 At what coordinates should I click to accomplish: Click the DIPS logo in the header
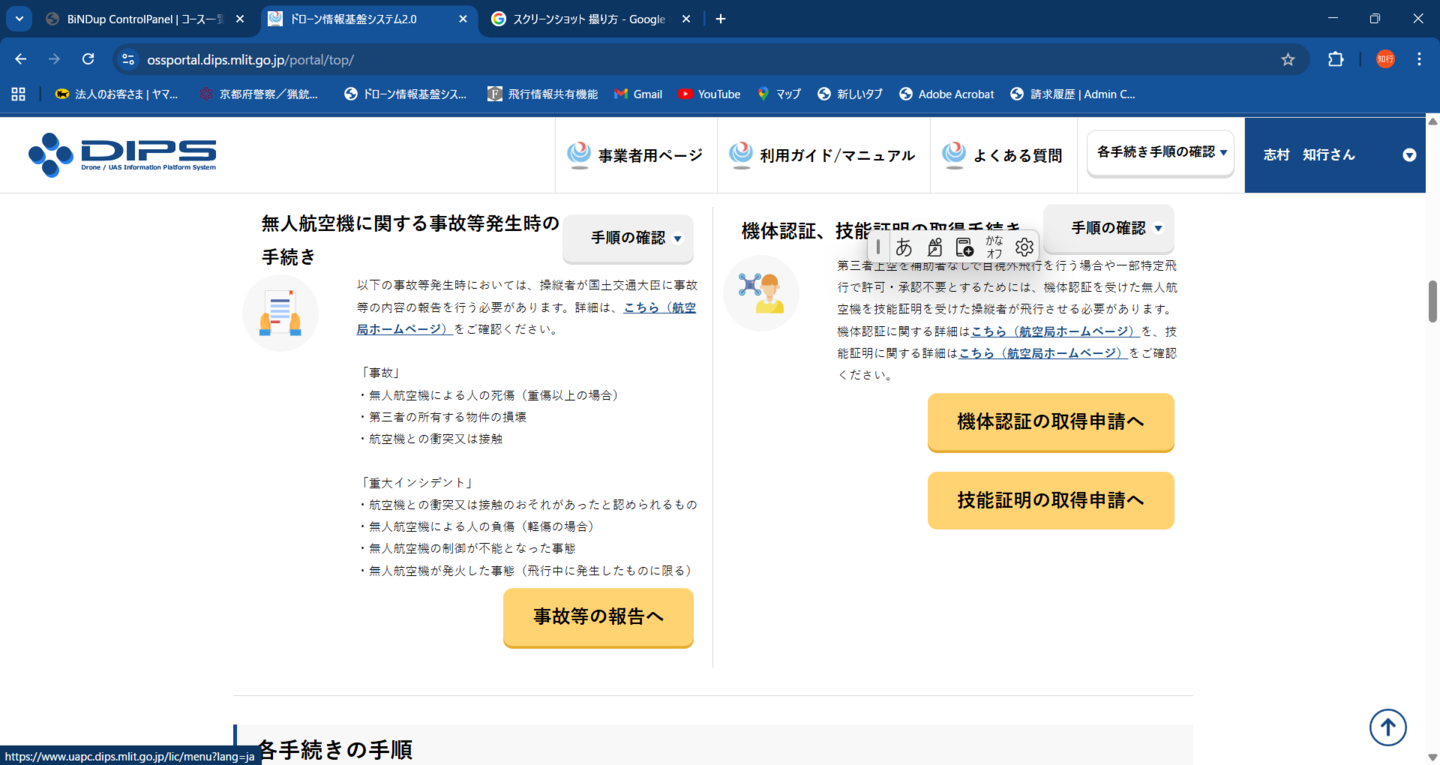click(x=122, y=154)
